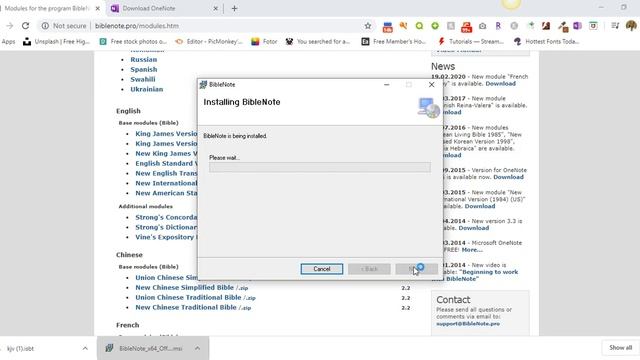Click the green magnifier extension icon
The height and width of the screenshot is (360, 640).
(x=419, y=26)
